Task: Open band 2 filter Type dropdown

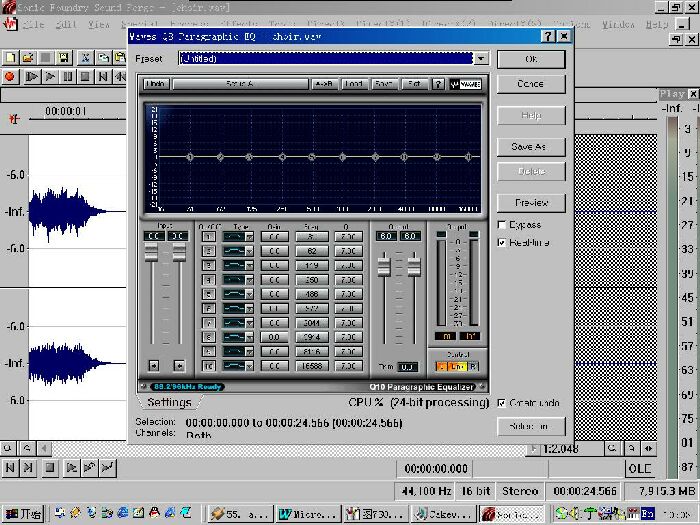Action: 250,251
